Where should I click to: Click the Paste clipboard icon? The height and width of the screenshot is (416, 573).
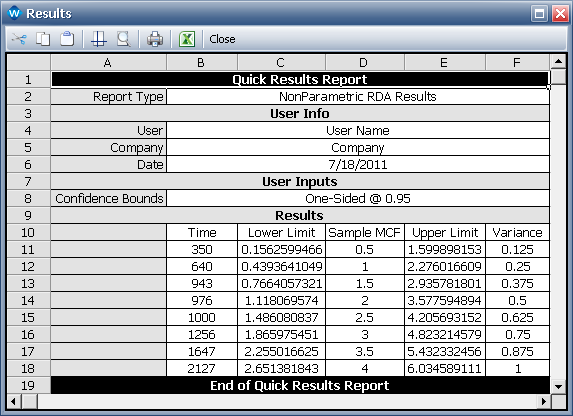[67, 39]
